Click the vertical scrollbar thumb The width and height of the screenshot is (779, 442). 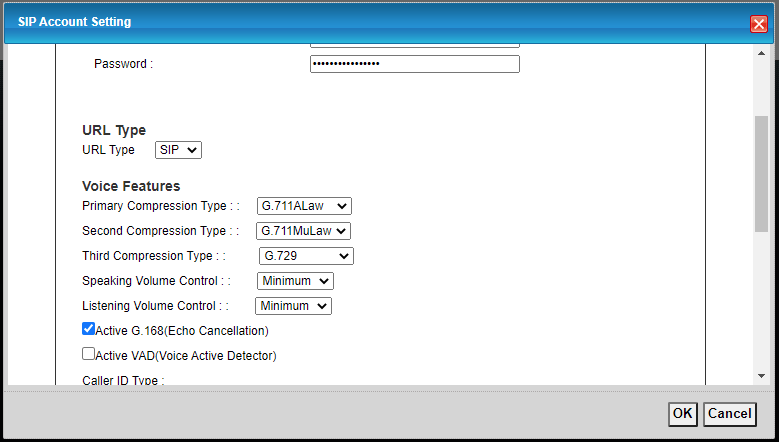click(x=761, y=173)
